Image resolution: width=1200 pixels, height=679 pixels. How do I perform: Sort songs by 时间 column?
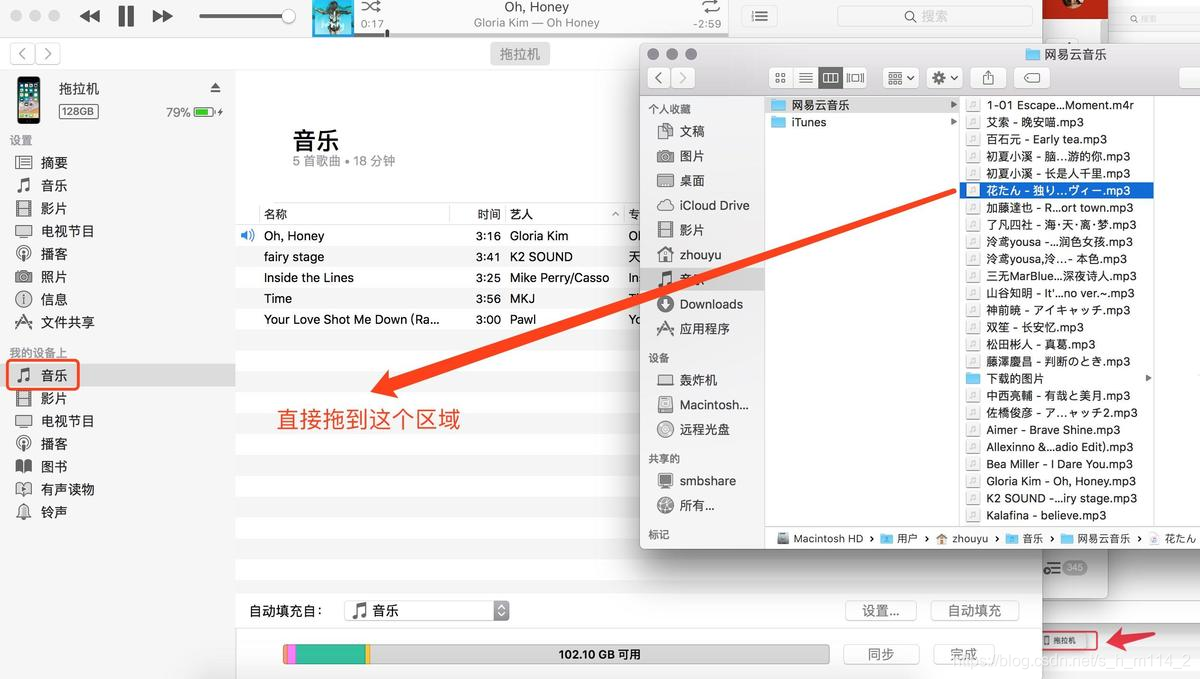tap(488, 214)
